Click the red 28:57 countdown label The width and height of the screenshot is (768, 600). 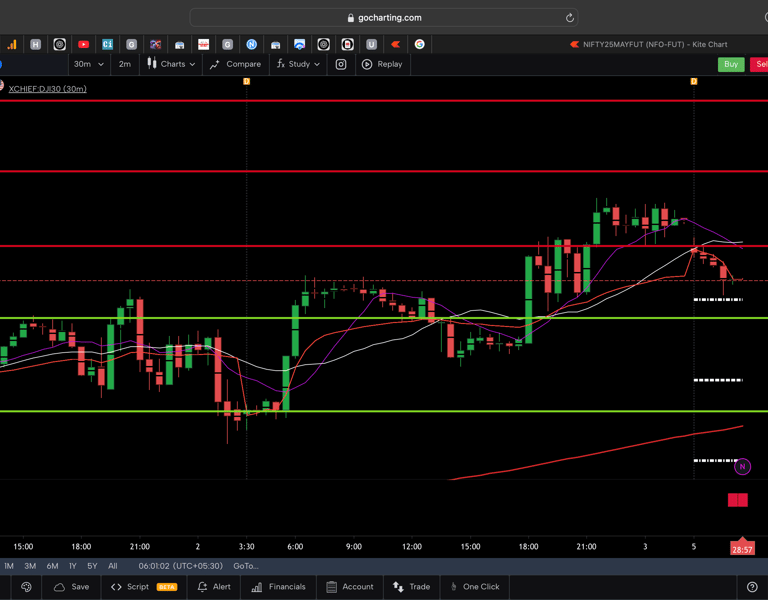pyautogui.click(x=742, y=549)
